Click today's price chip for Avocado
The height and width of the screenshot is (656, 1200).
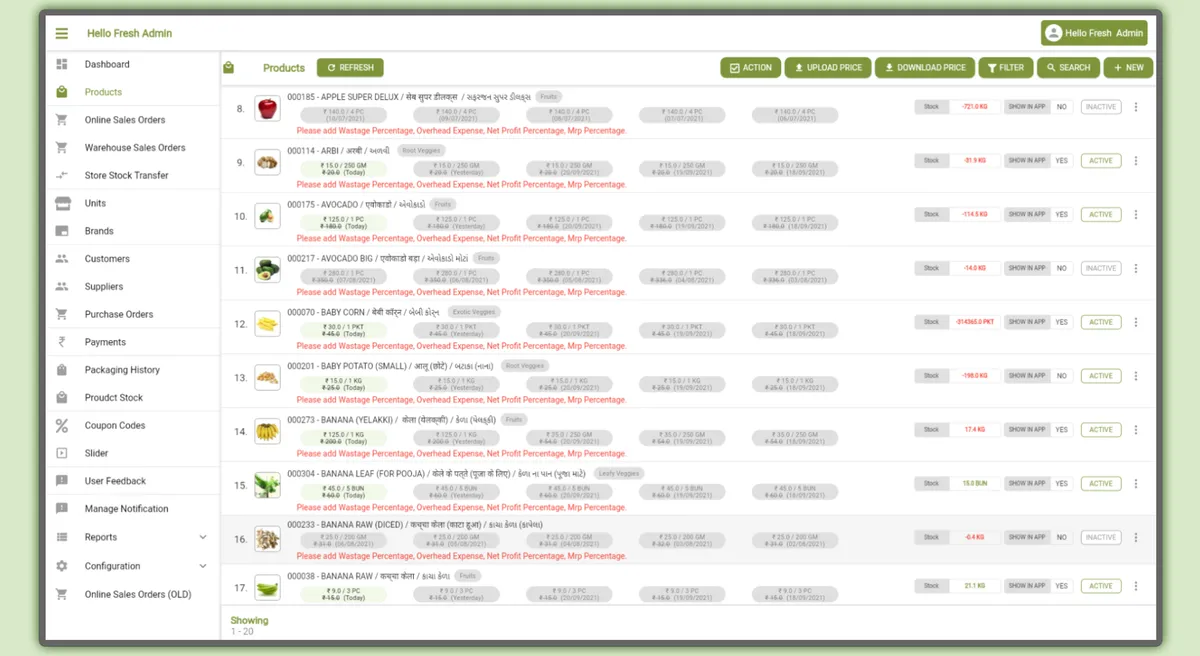coord(343,223)
